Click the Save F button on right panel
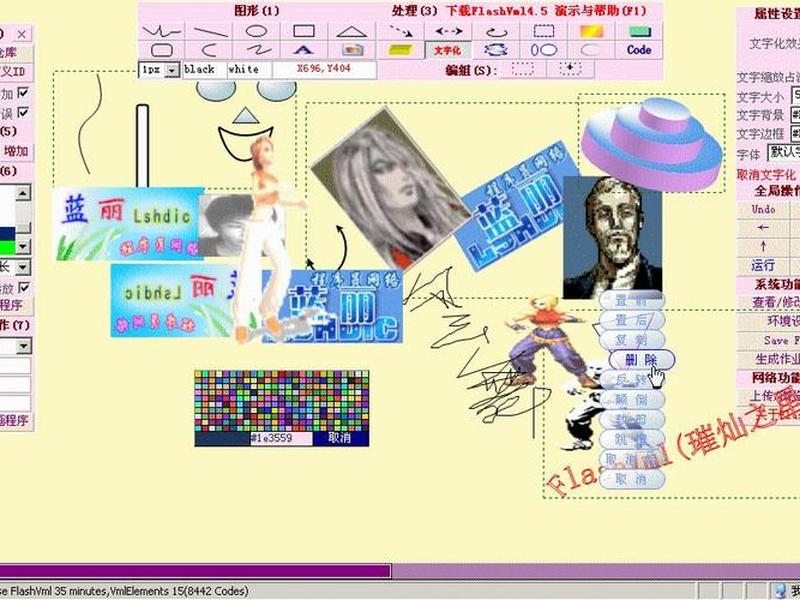800x600 pixels. pos(768,340)
